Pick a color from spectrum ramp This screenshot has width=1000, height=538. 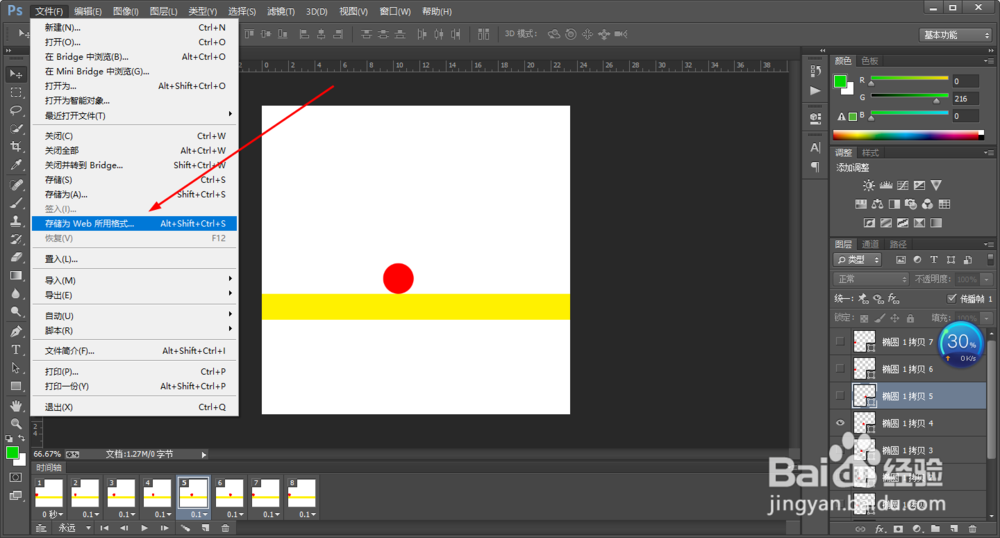coord(908,135)
